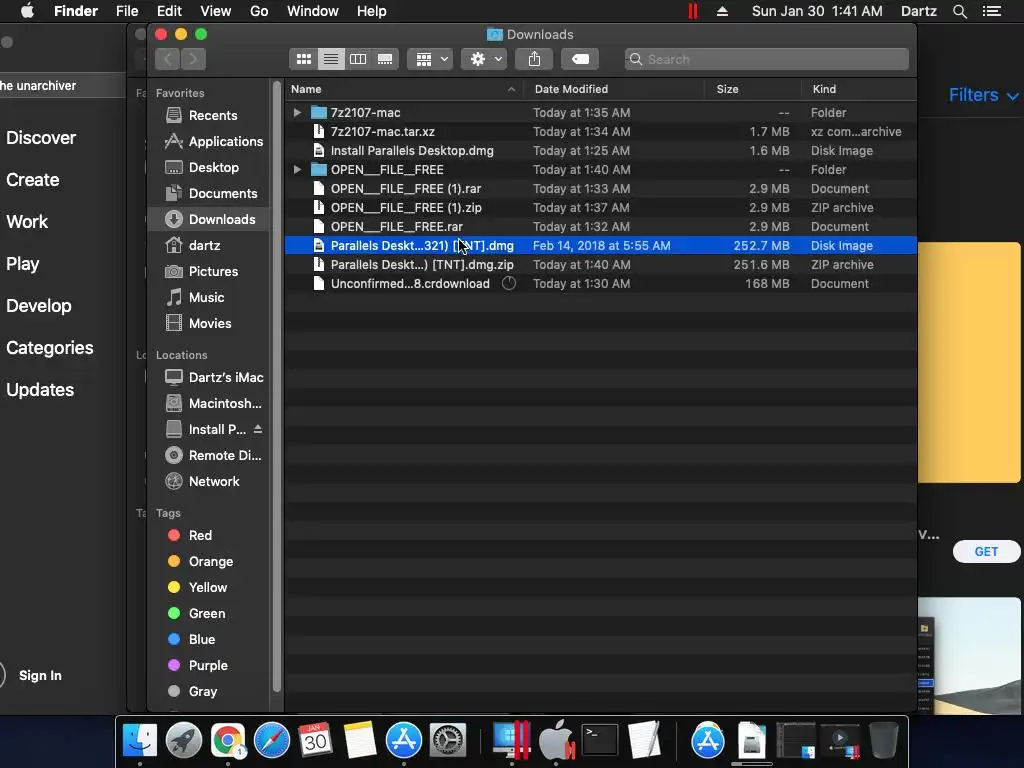The image size is (1024, 768).
Task: Select the Parallels Deskt...) [TNT].dmg.zip file
Action: (601, 264)
